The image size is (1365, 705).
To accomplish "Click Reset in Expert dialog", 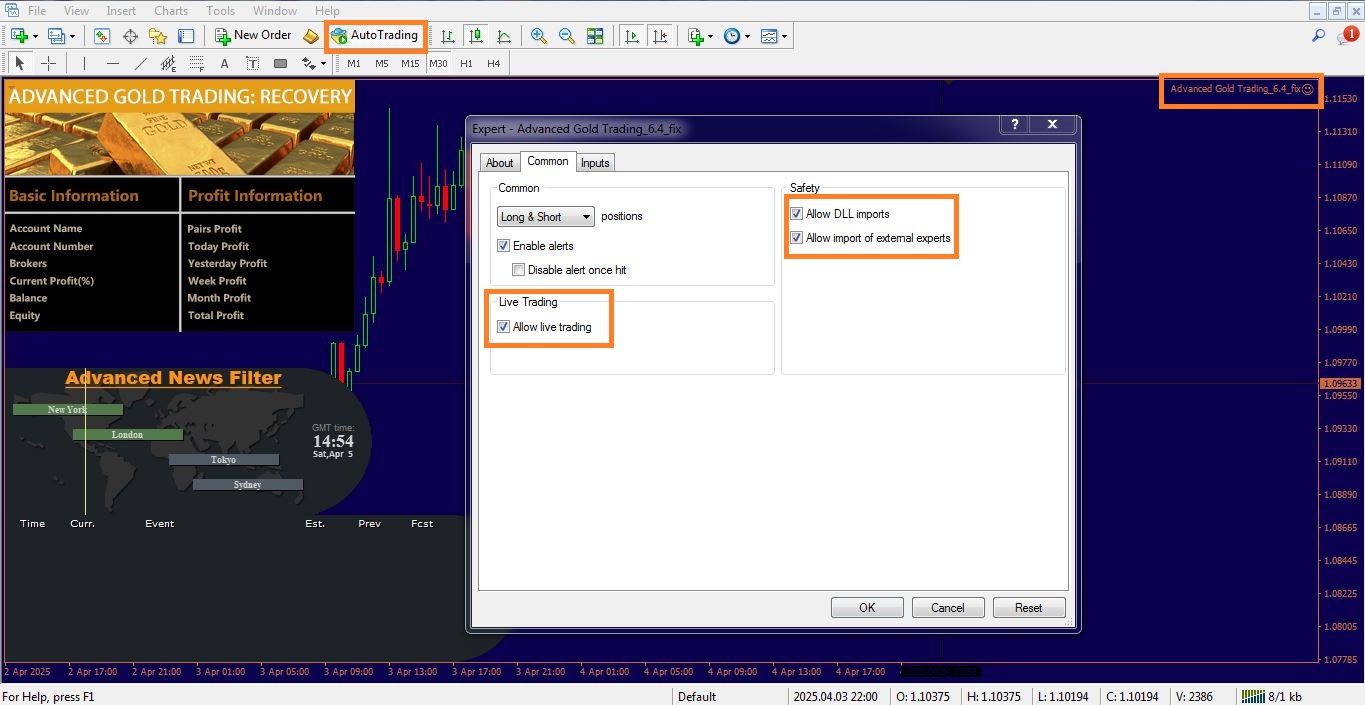I will coord(1029,608).
